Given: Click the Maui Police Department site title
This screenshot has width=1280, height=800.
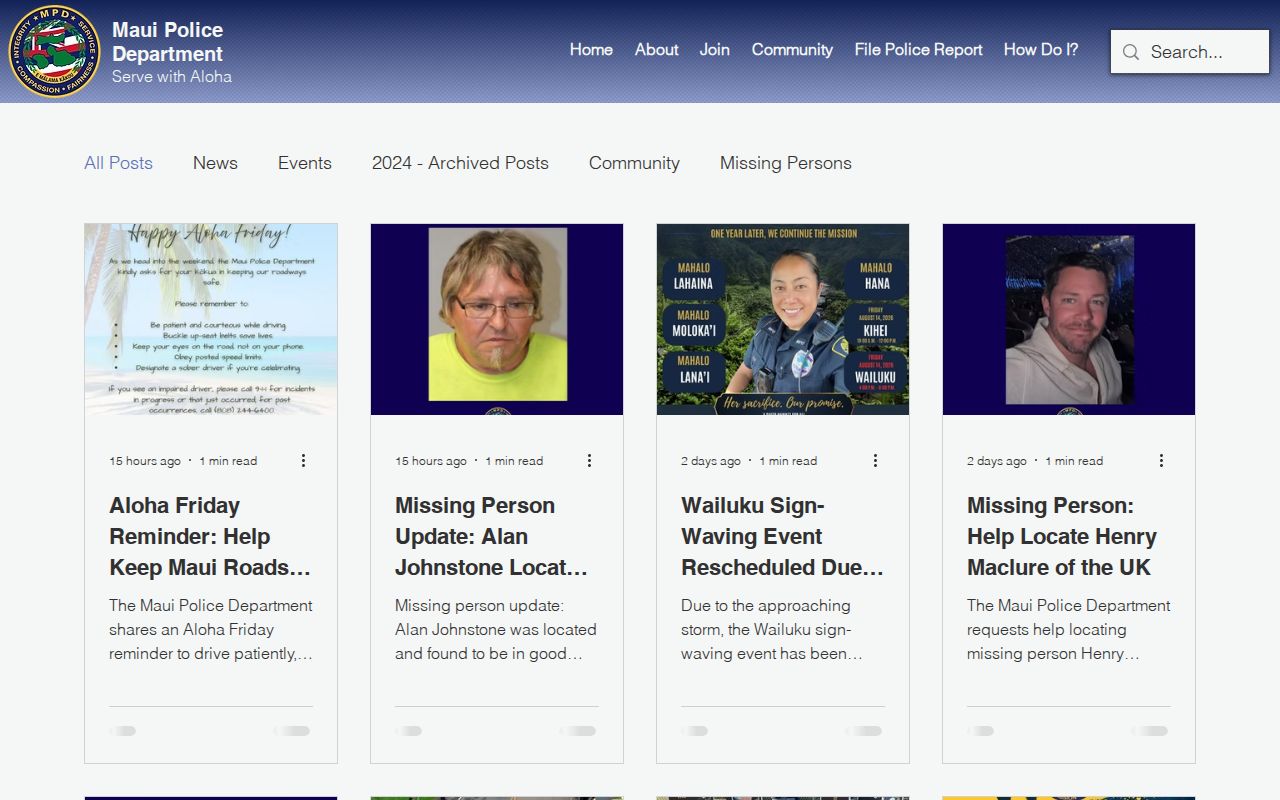Looking at the screenshot, I should click(x=168, y=42).
